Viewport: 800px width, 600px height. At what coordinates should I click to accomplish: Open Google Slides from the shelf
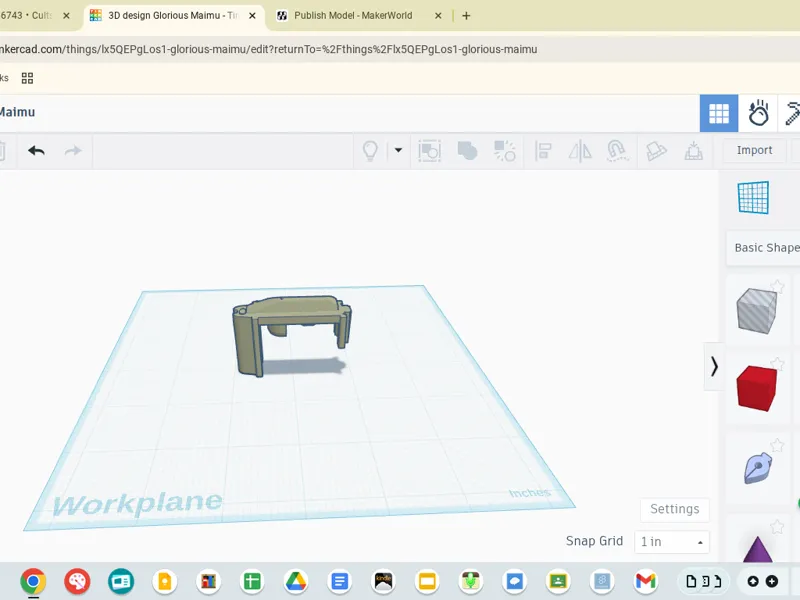click(x=427, y=581)
